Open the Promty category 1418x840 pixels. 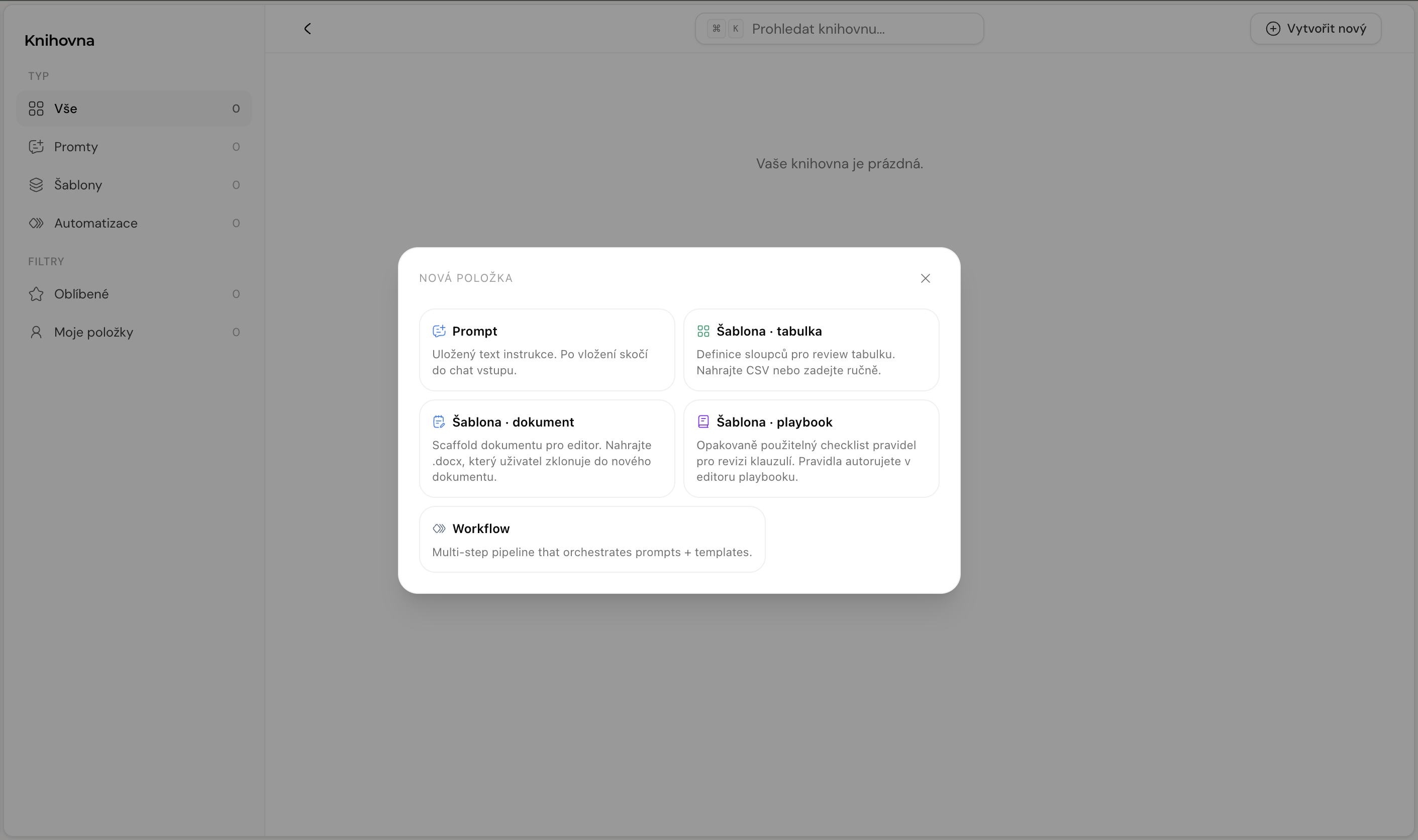click(134, 147)
